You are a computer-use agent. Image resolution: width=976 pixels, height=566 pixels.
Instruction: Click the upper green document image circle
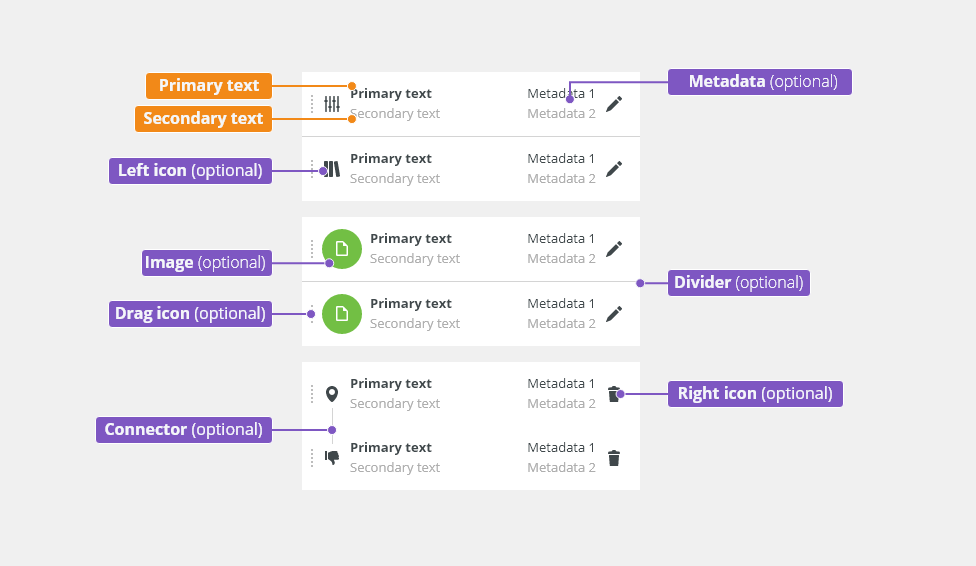(342, 249)
